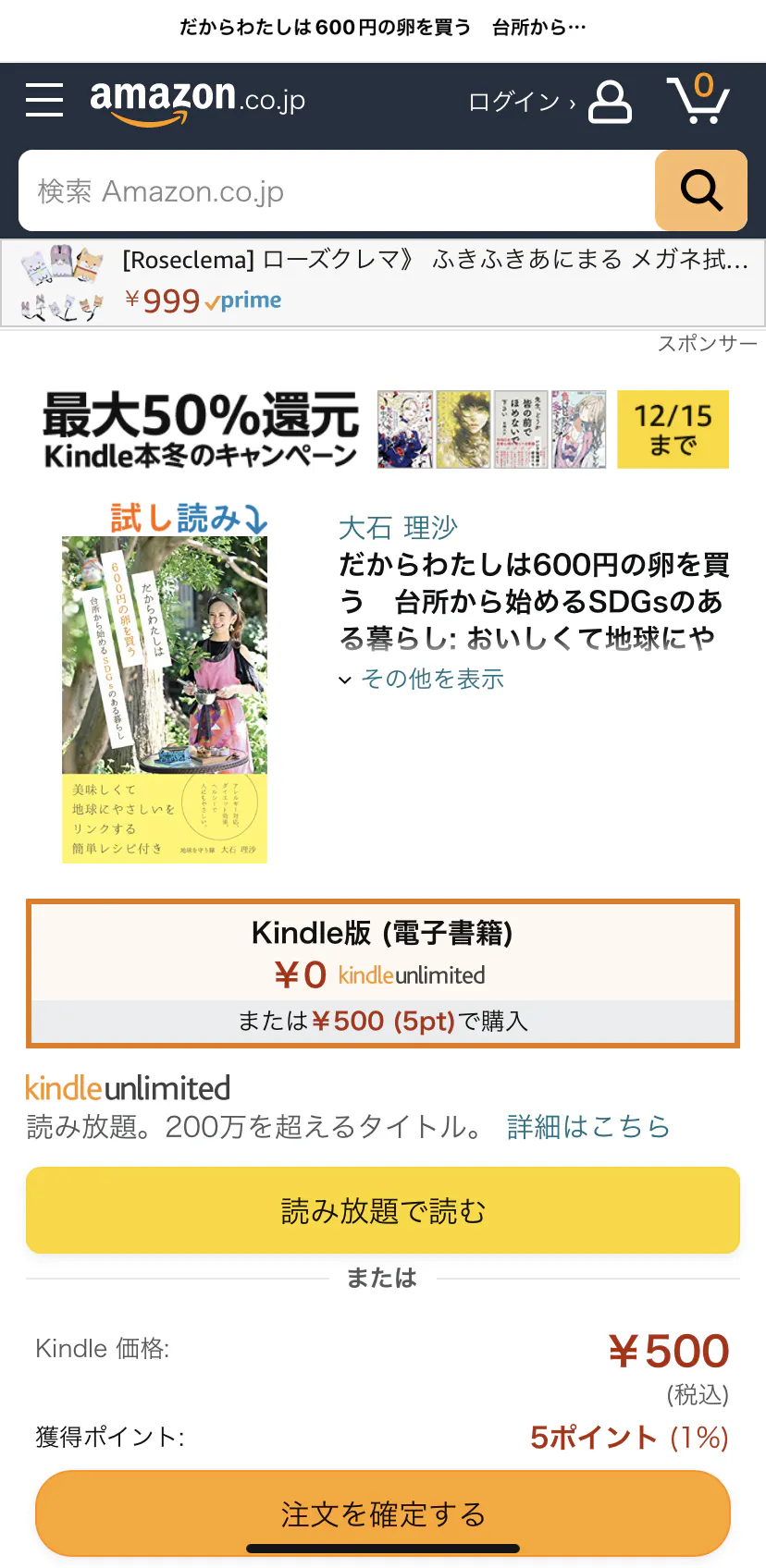
Task: Open author link 大石 理沙
Action: (398, 528)
